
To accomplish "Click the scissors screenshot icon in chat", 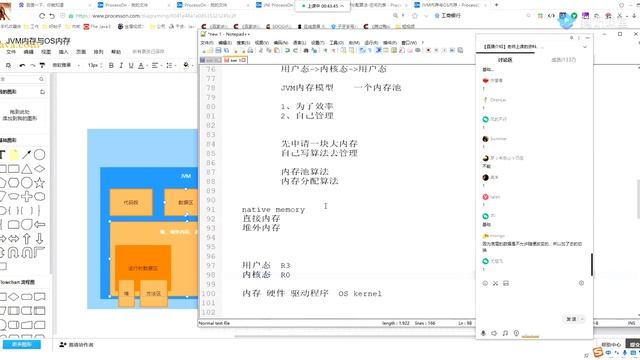I will point(496,283).
